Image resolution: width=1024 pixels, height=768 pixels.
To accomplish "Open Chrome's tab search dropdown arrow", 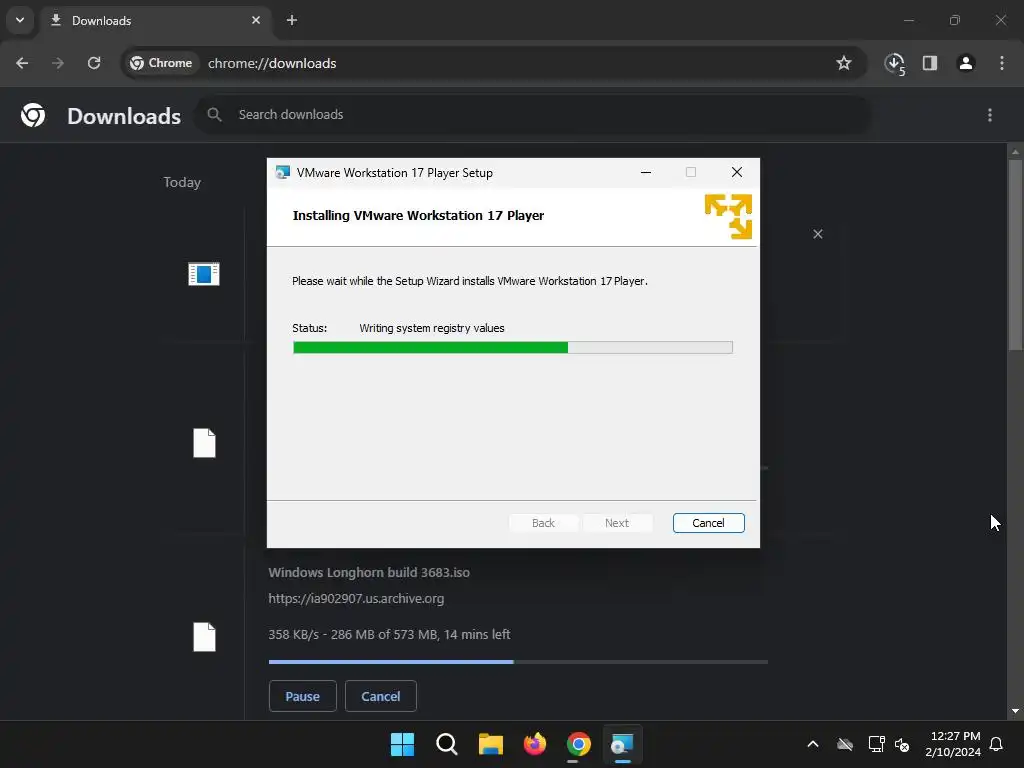I will (x=20, y=20).
